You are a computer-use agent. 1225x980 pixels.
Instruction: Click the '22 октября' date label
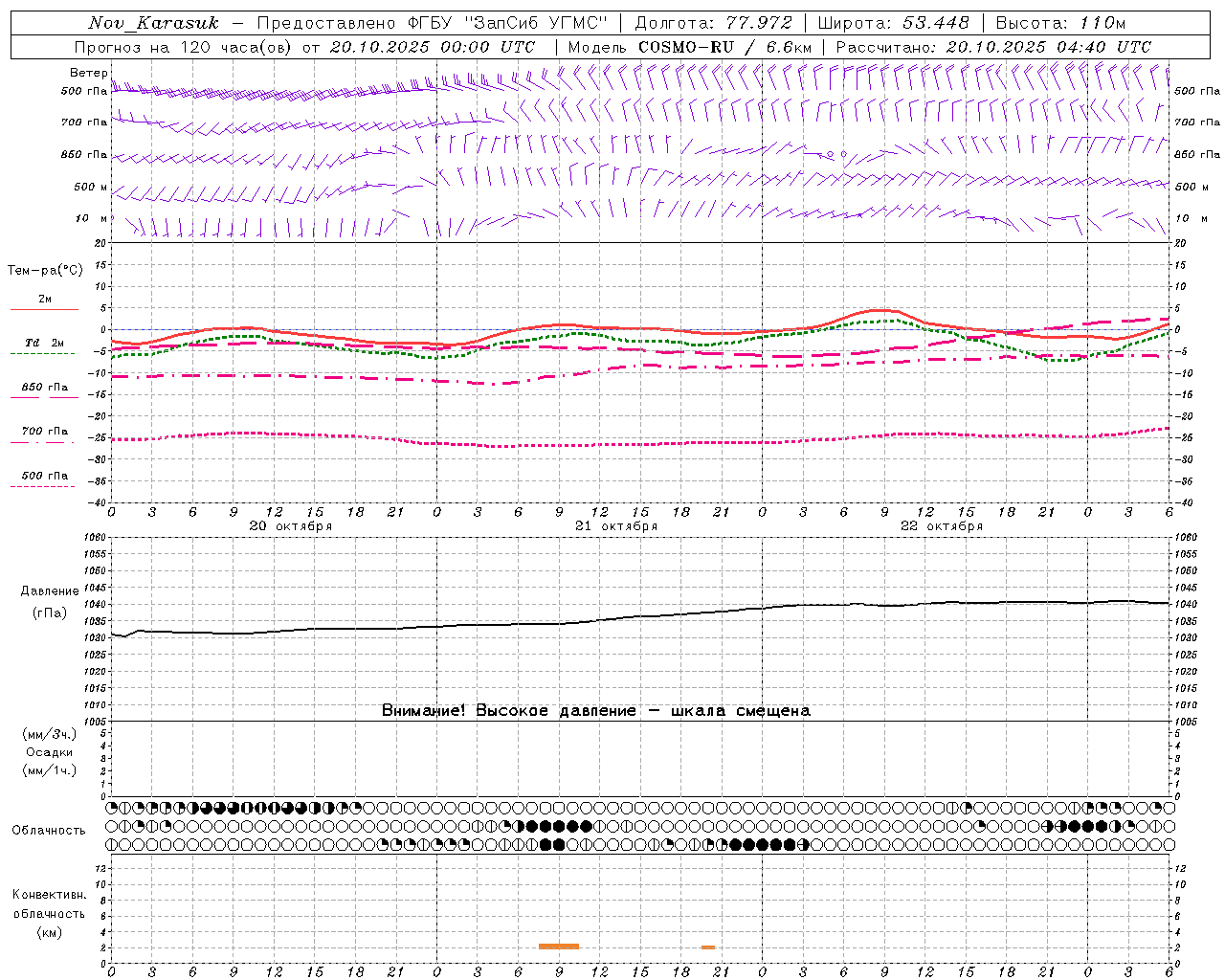point(942,526)
